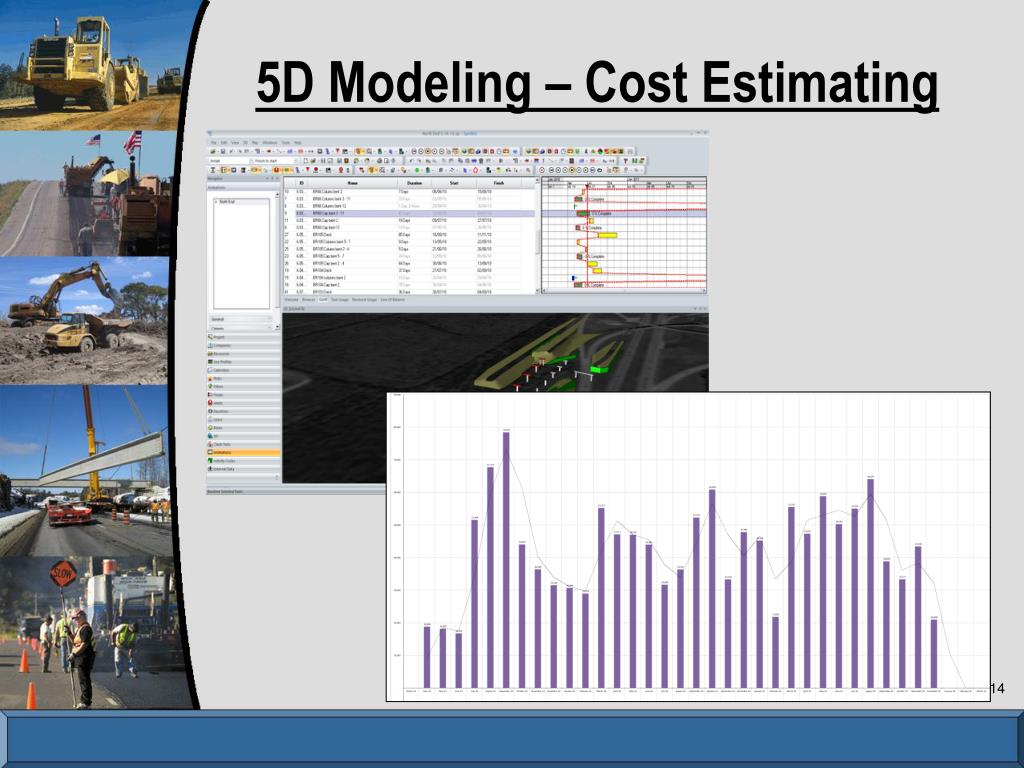Expand the North End tree node
The image size is (1024, 768).
[216, 202]
